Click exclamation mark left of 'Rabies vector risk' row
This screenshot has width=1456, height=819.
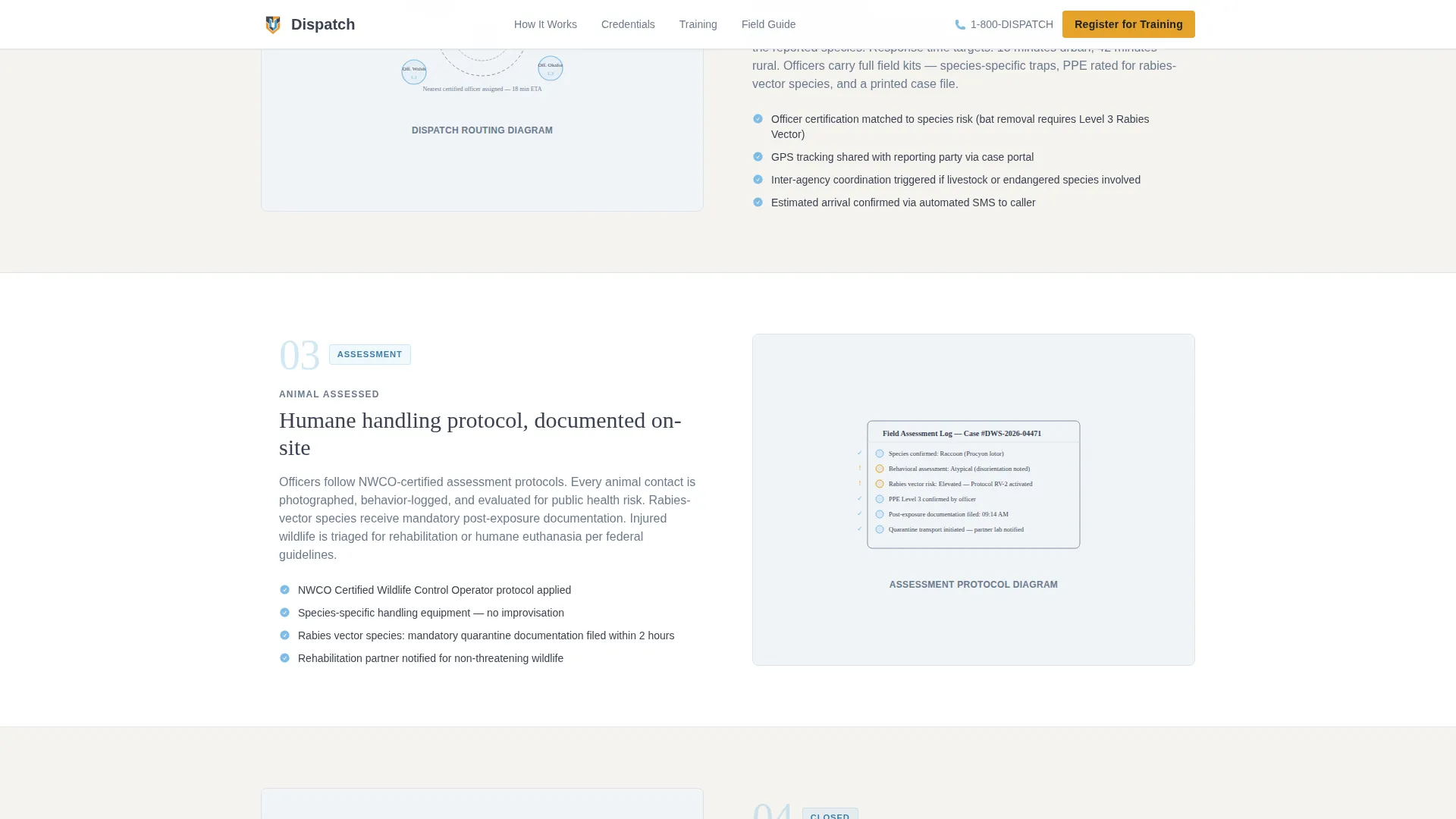(859, 483)
